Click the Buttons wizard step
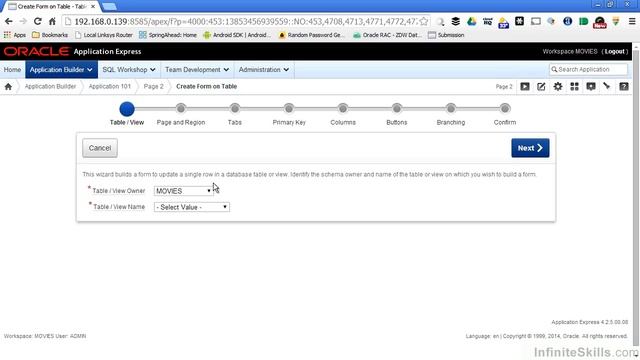 (397, 109)
